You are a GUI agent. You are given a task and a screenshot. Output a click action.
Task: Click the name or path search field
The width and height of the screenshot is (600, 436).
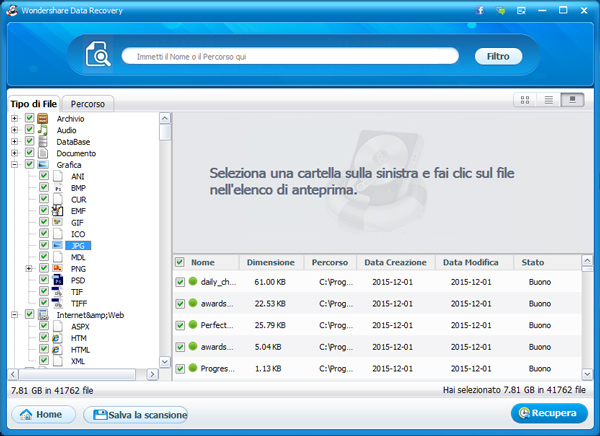[290, 56]
